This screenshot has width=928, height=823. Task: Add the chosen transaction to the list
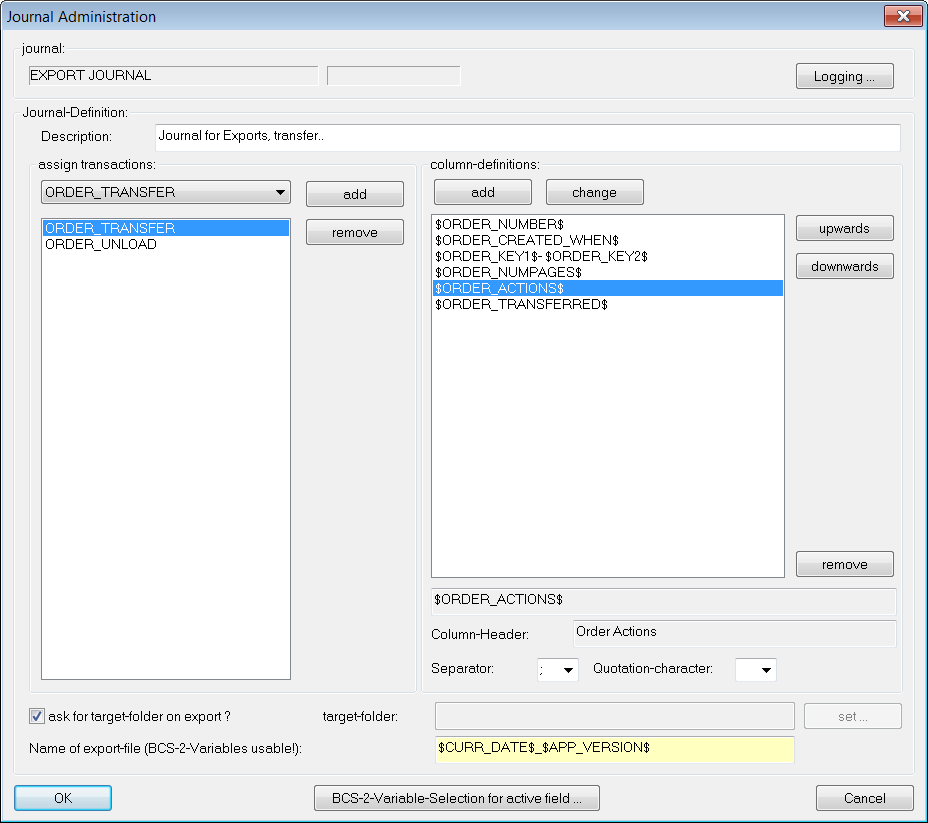pyautogui.click(x=355, y=194)
